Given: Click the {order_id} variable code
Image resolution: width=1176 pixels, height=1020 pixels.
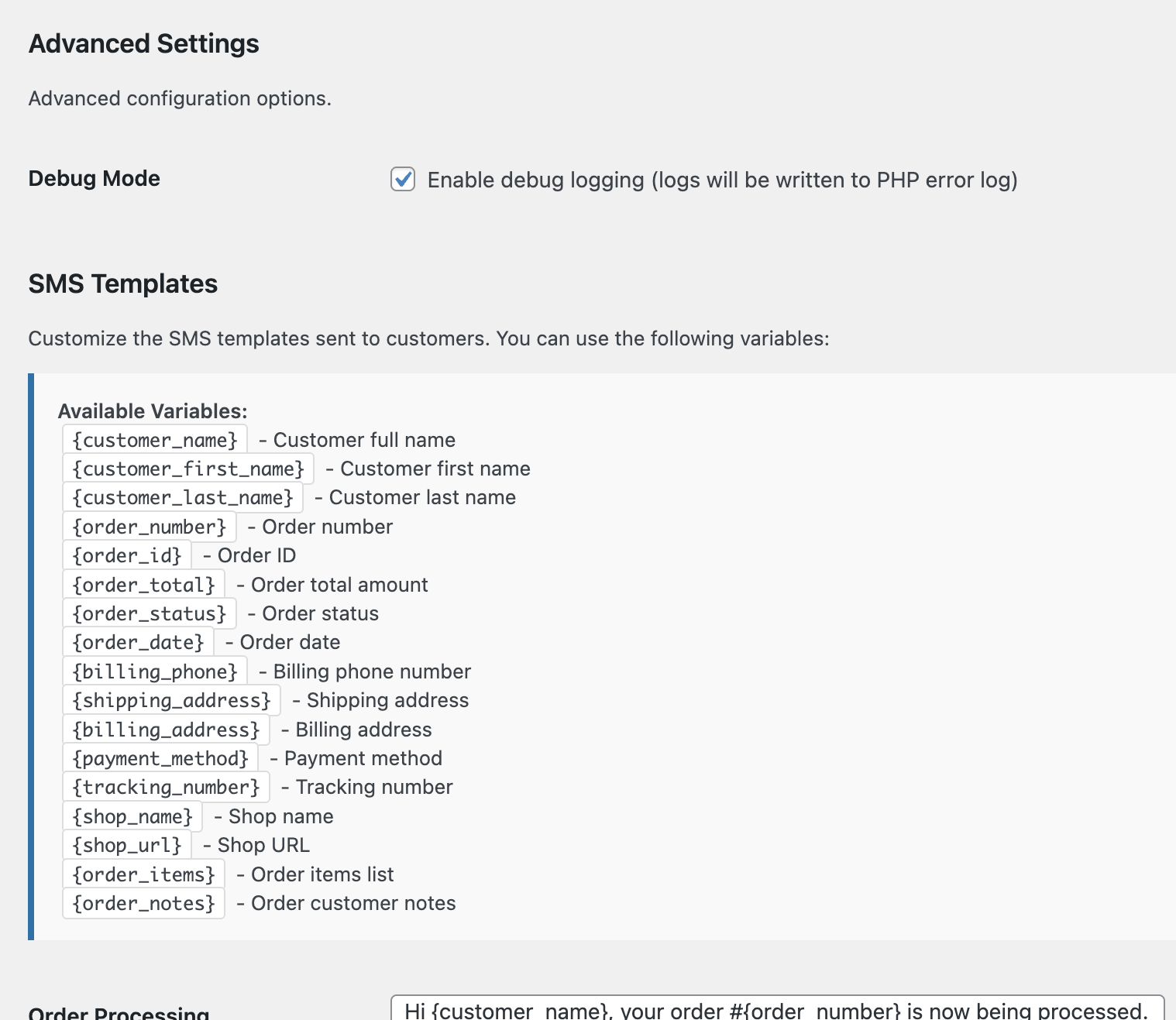Looking at the screenshot, I should pyautogui.click(x=127, y=556).
